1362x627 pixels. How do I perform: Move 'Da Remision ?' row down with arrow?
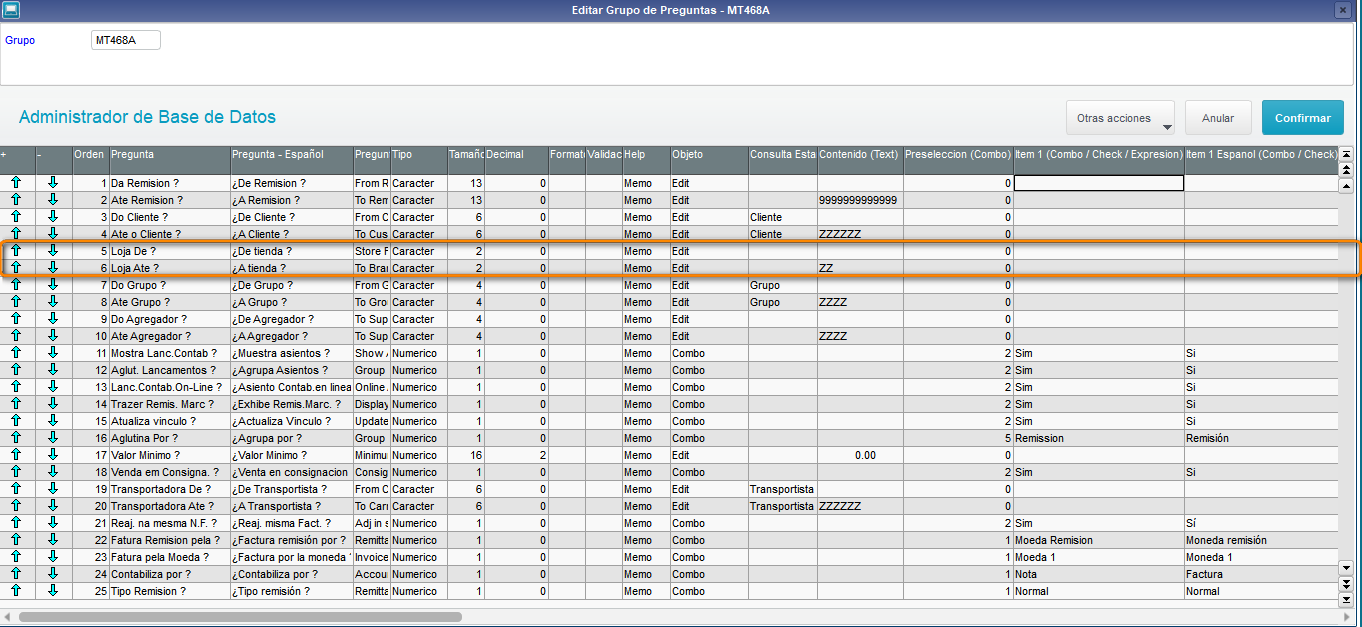tap(54, 183)
